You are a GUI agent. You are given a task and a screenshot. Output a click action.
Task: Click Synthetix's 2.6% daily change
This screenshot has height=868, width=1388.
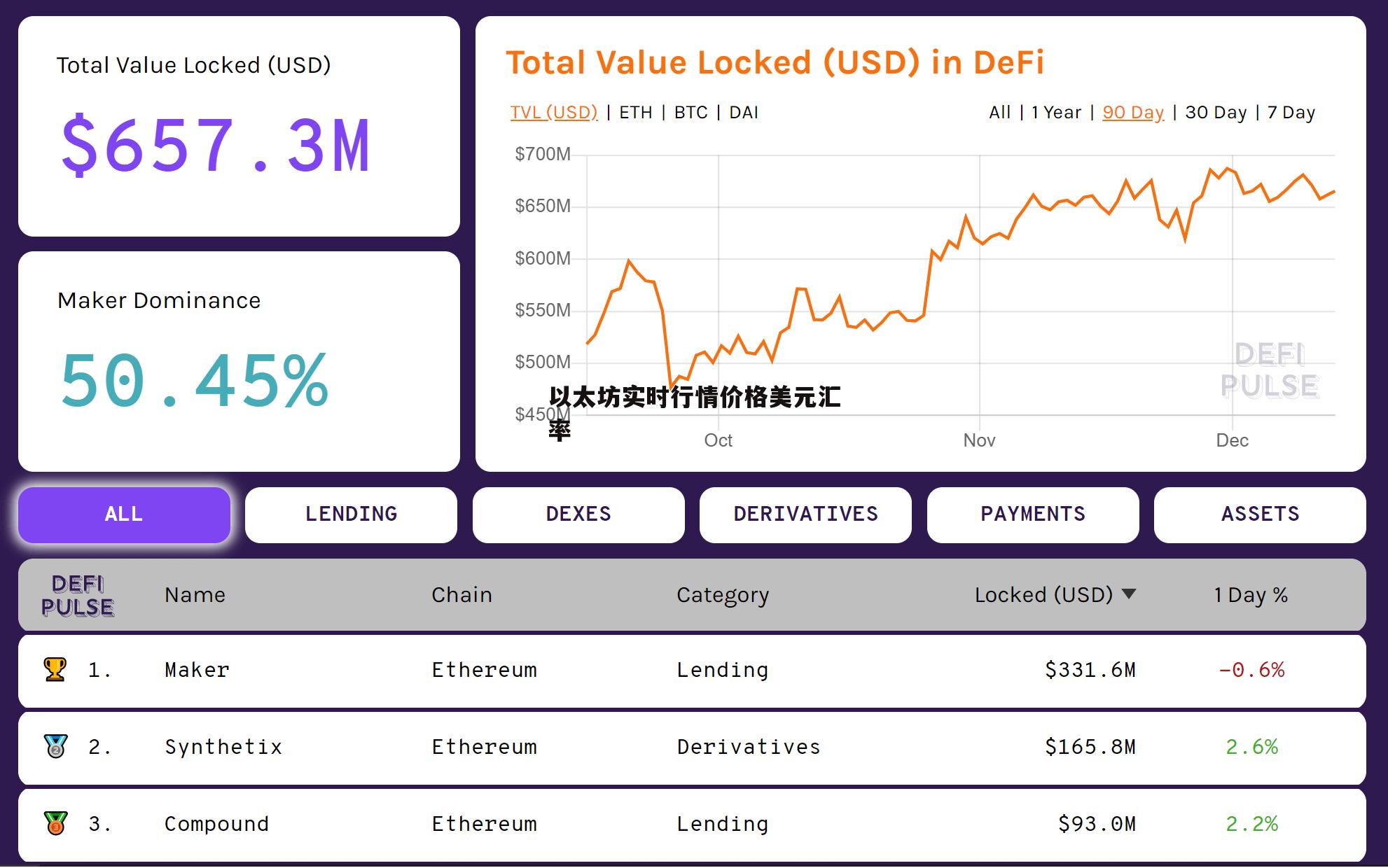[1251, 747]
